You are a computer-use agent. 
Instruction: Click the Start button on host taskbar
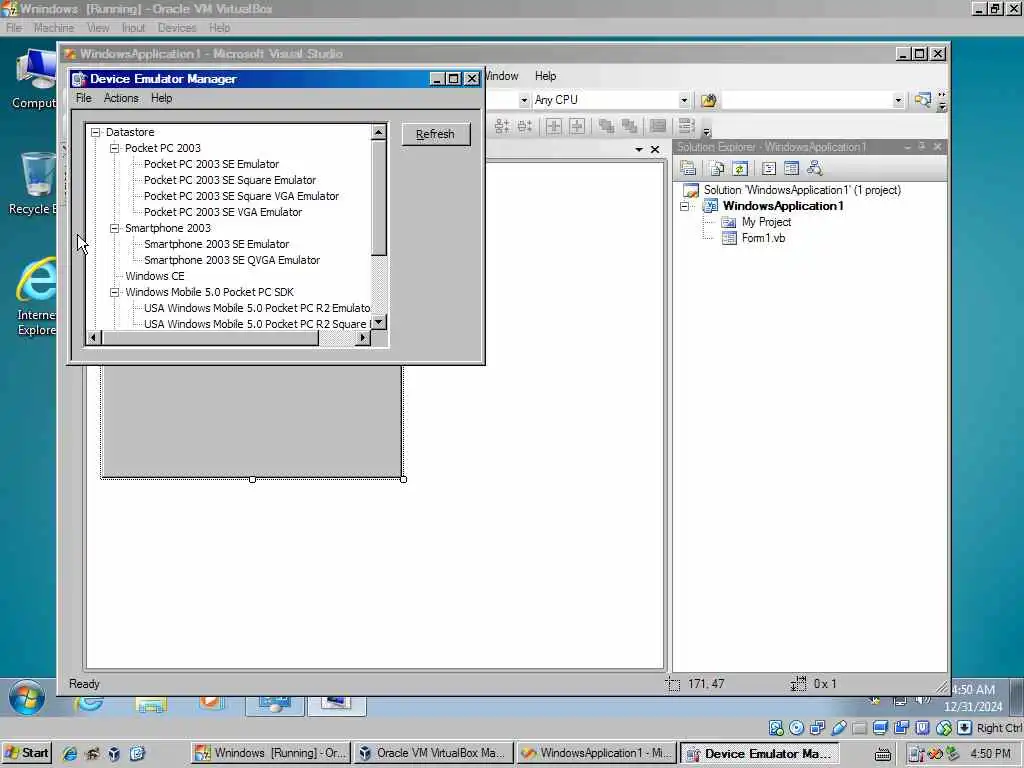26,753
